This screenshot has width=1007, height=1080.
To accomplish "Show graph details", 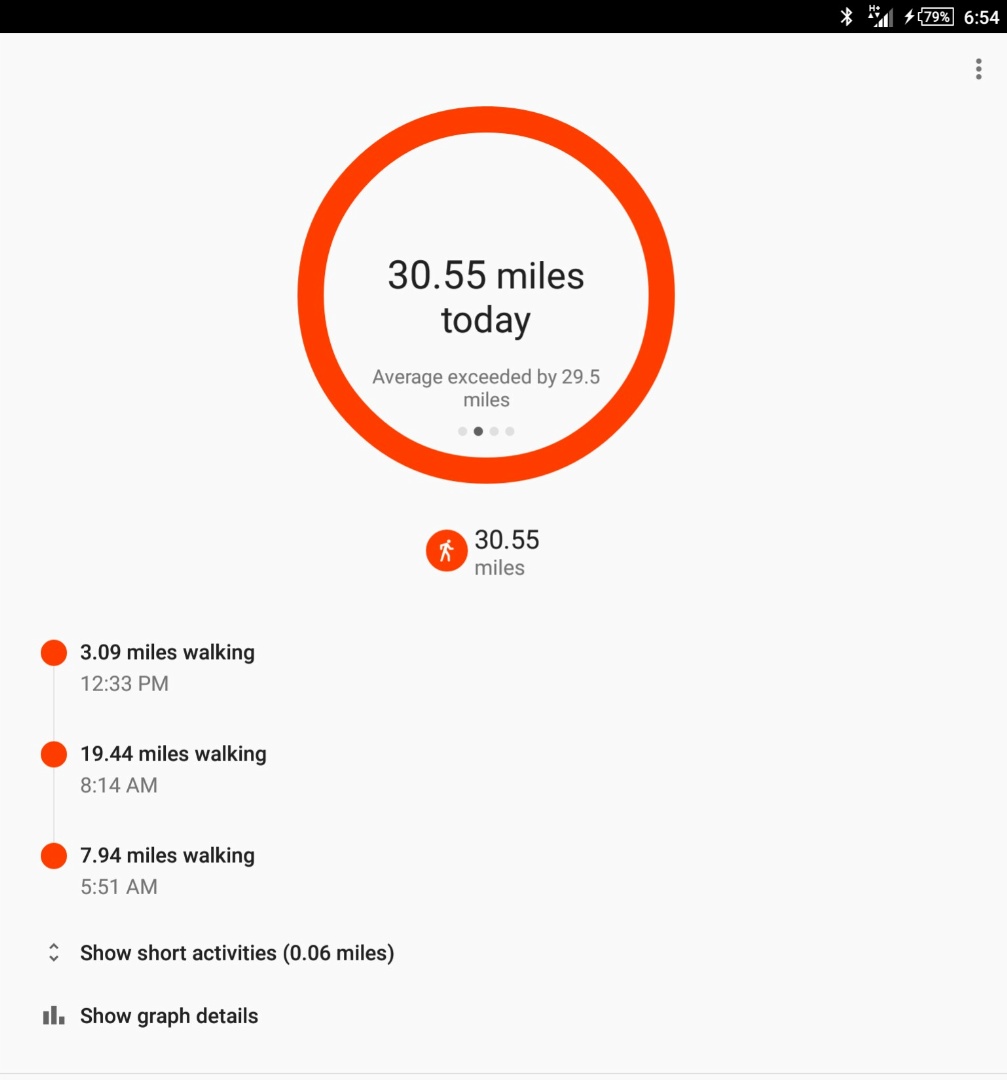I will (169, 1016).
